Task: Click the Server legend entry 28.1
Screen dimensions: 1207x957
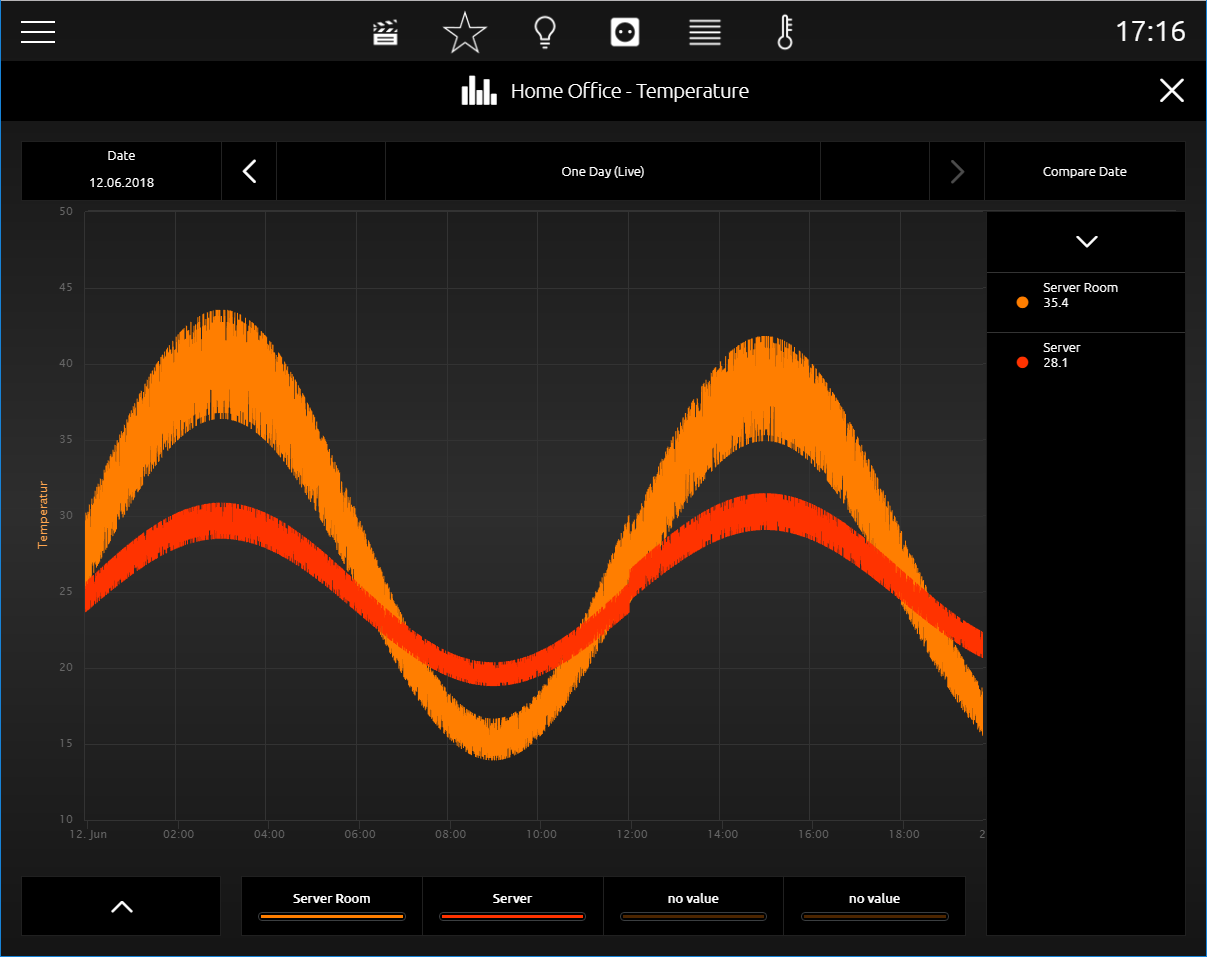Action: pos(1086,362)
